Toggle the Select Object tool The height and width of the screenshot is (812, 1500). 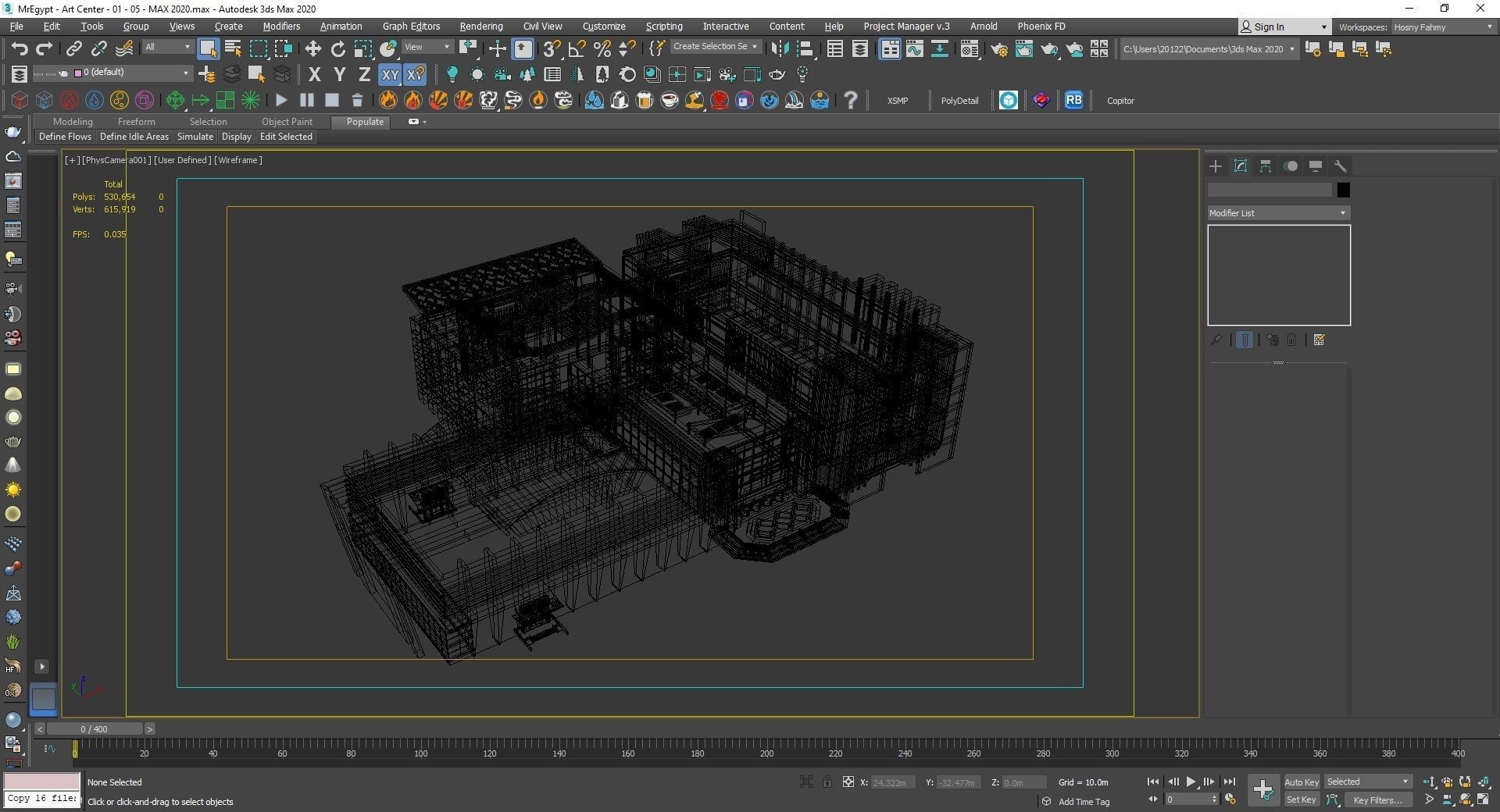pyautogui.click(x=208, y=48)
